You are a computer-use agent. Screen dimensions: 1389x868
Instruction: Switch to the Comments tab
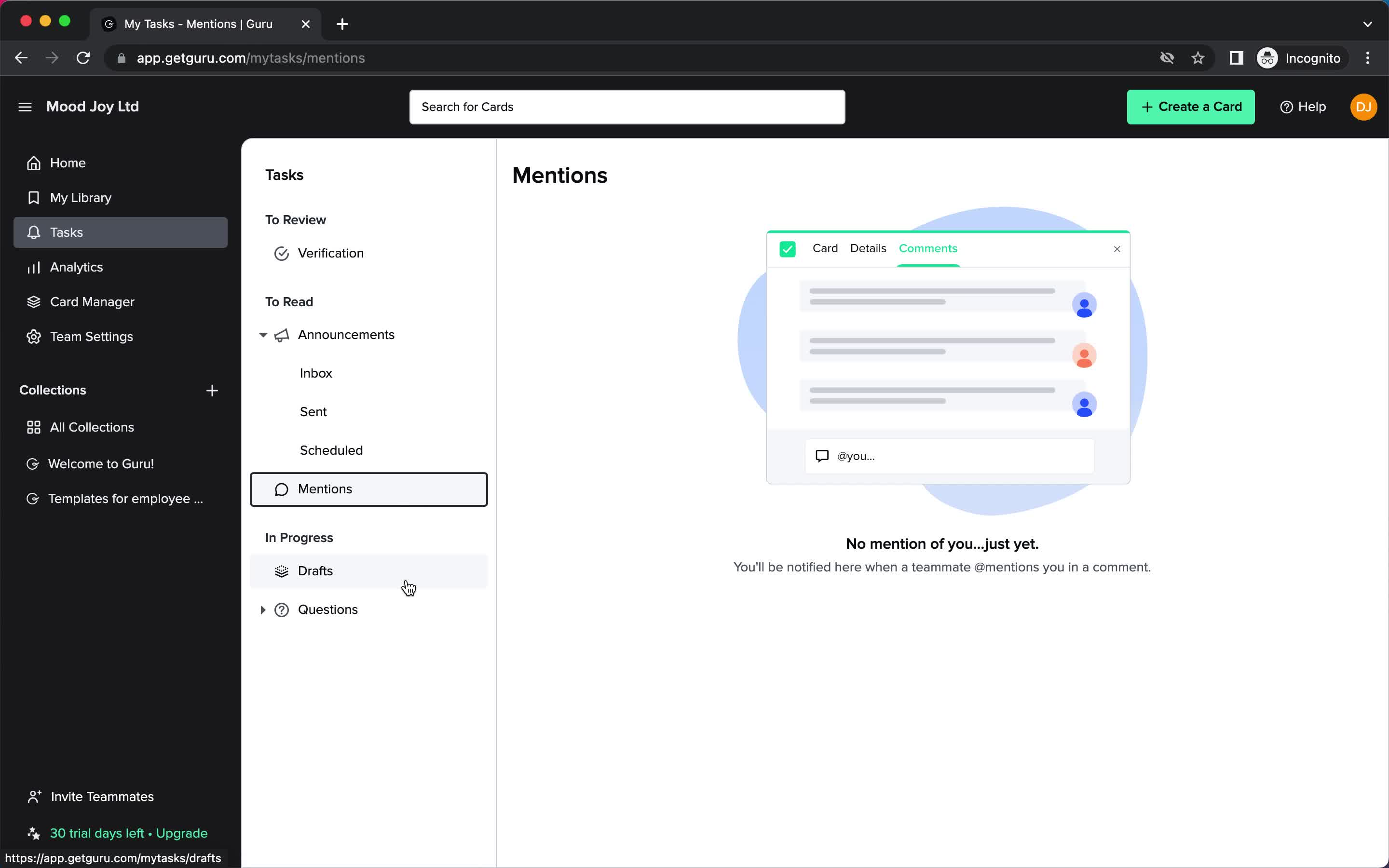[x=927, y=248]
